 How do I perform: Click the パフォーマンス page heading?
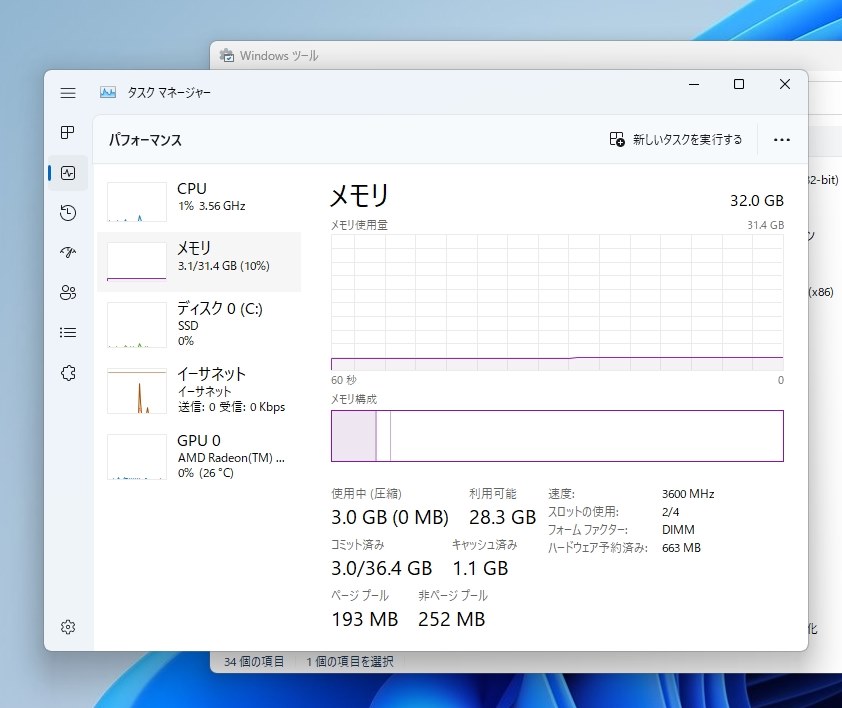coord(146,140)
